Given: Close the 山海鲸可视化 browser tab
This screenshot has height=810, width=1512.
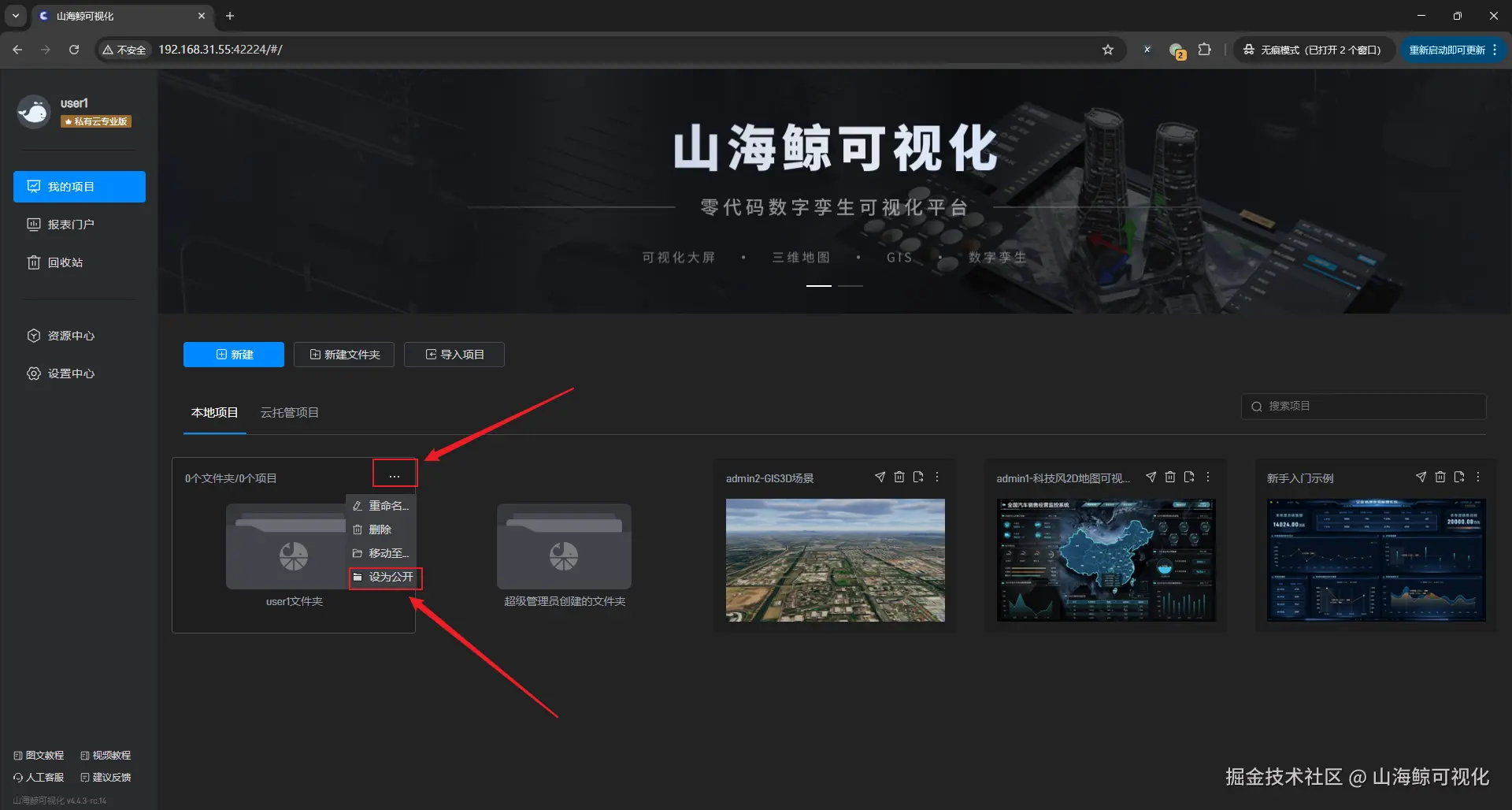Looking at the screenshot, I should click(x=202, y=16).
